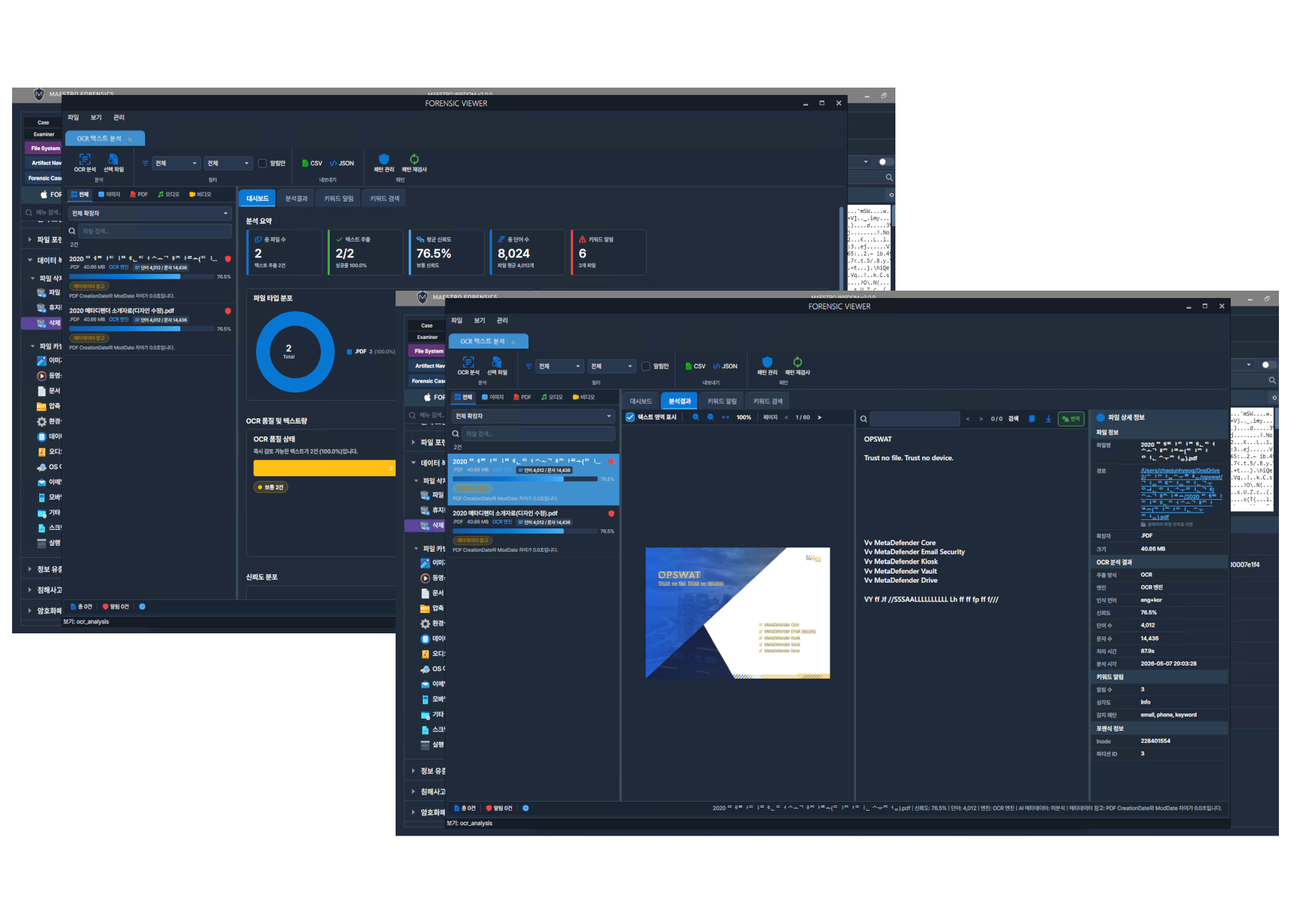
Task: Click yellow OCR quality bar in back dashboard
Action: click(x=325, y=468)
